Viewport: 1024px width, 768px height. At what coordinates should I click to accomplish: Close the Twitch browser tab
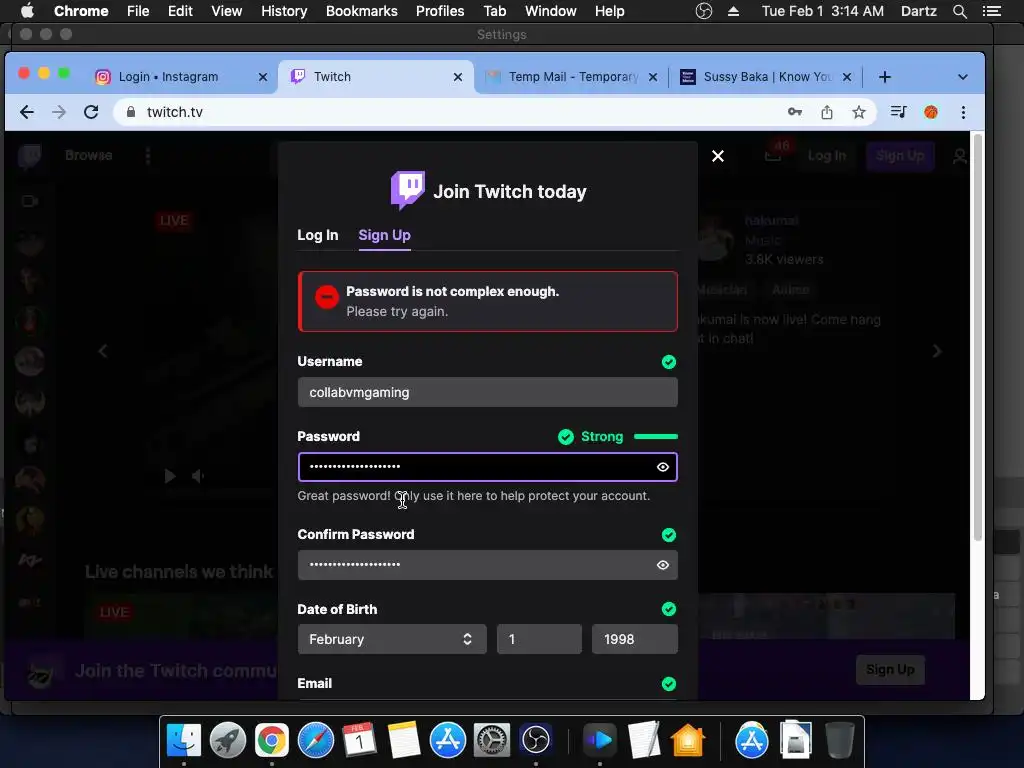458,77
